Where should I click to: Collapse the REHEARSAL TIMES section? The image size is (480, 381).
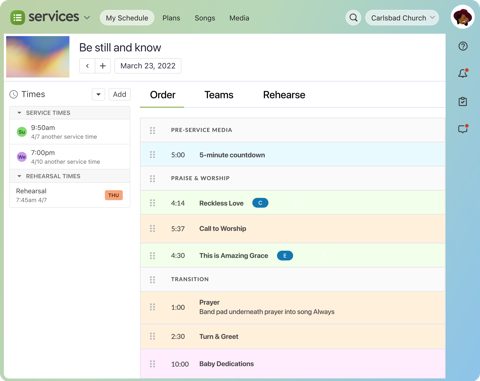[x=19, y=176]
